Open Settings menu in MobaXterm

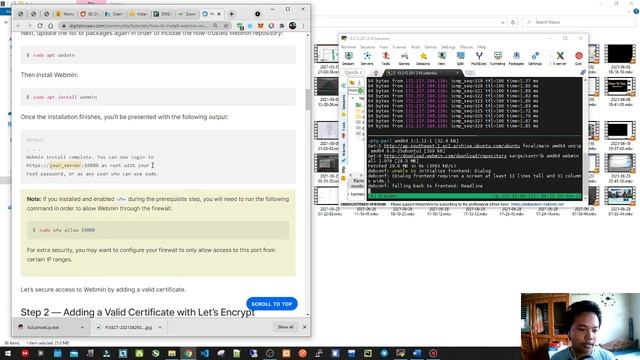pos(448,47)
